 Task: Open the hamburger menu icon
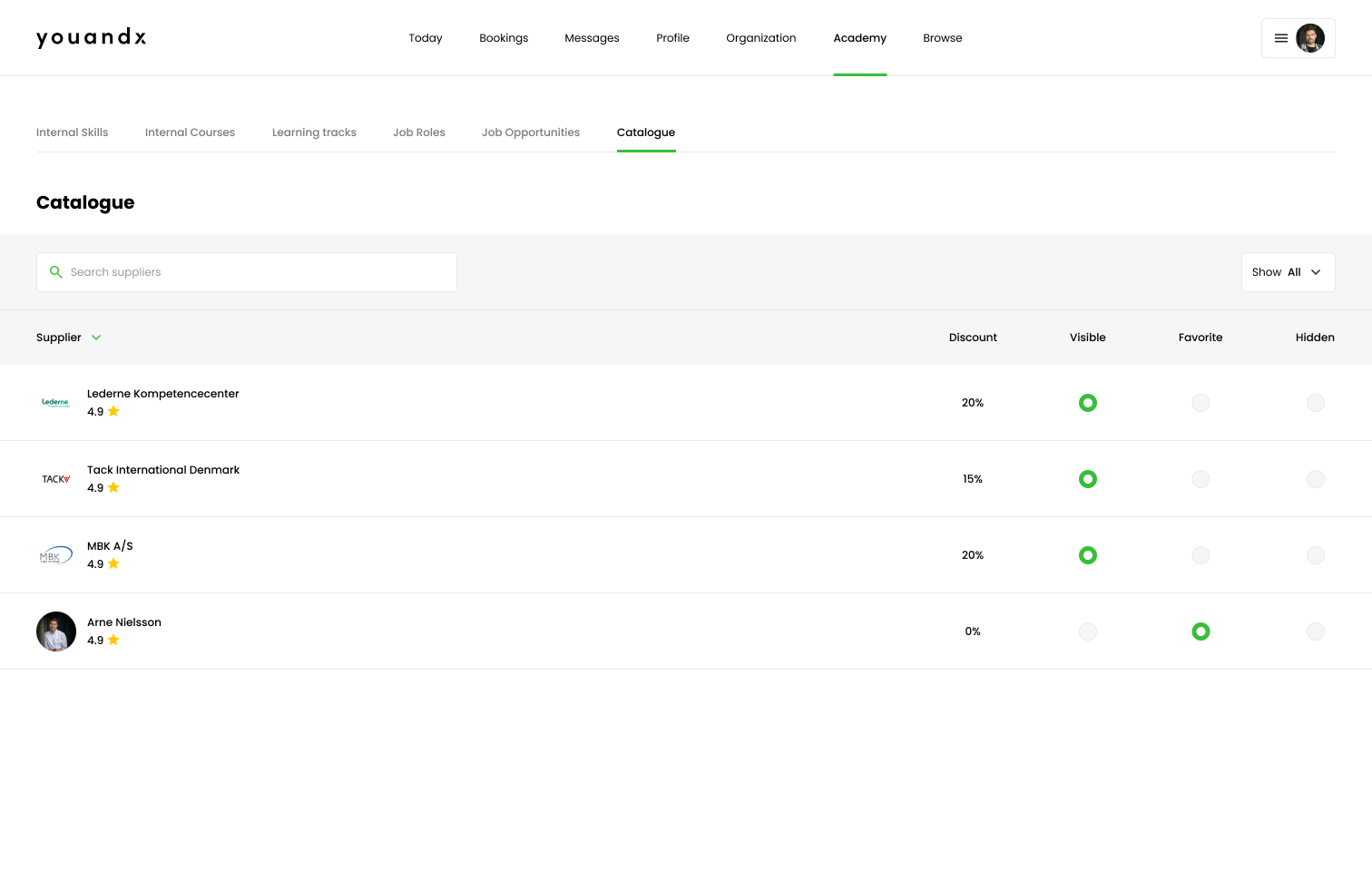click(1281, 38)
